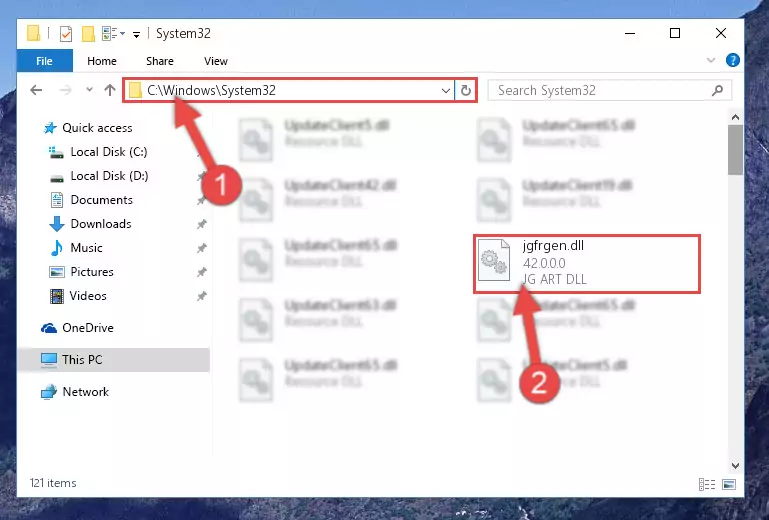Open Videos in the sidebar
The height and width of the screenshot is (520, 769).
click(x=88, y=296)
